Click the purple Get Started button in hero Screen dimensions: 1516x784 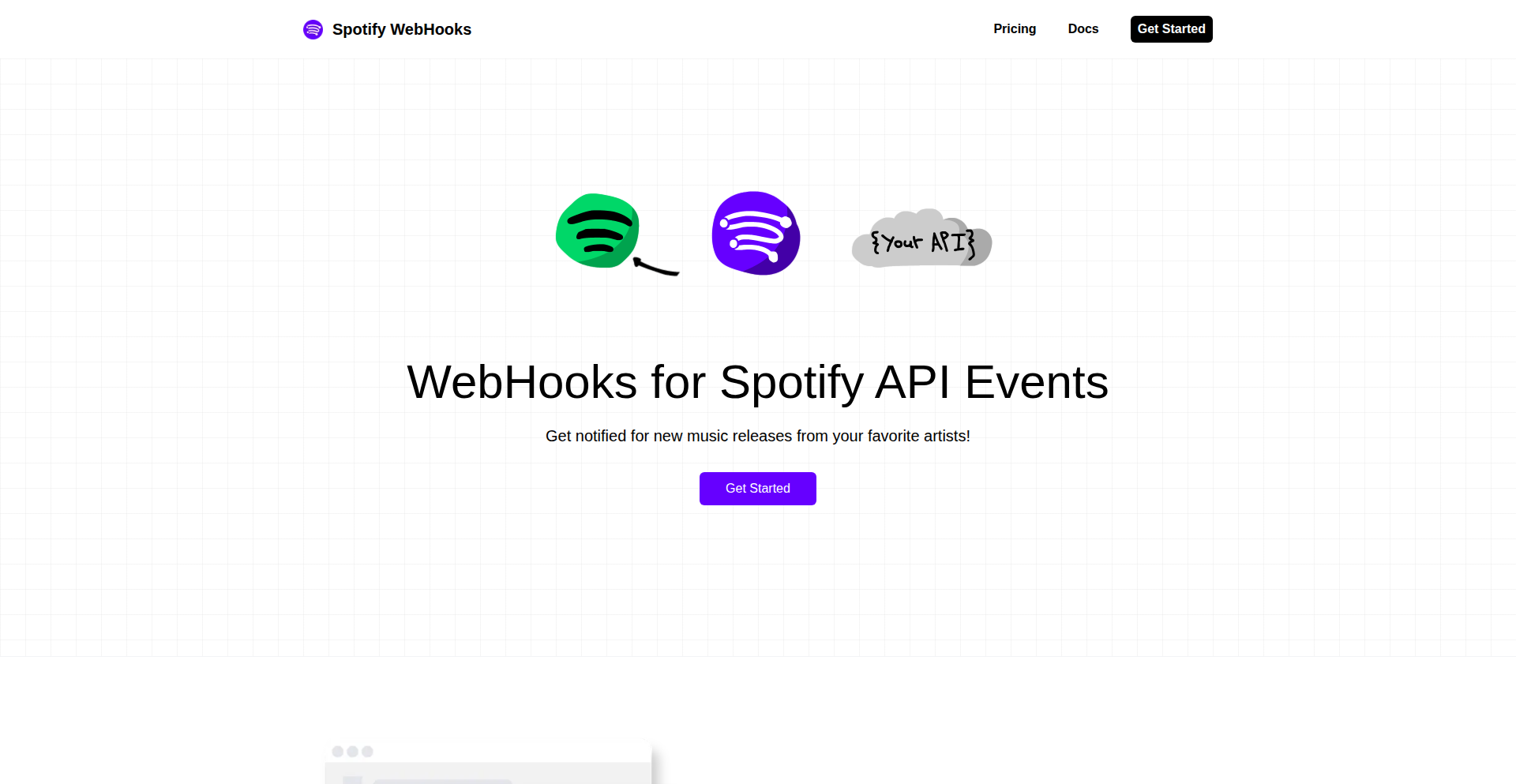[x=758, y=489]
